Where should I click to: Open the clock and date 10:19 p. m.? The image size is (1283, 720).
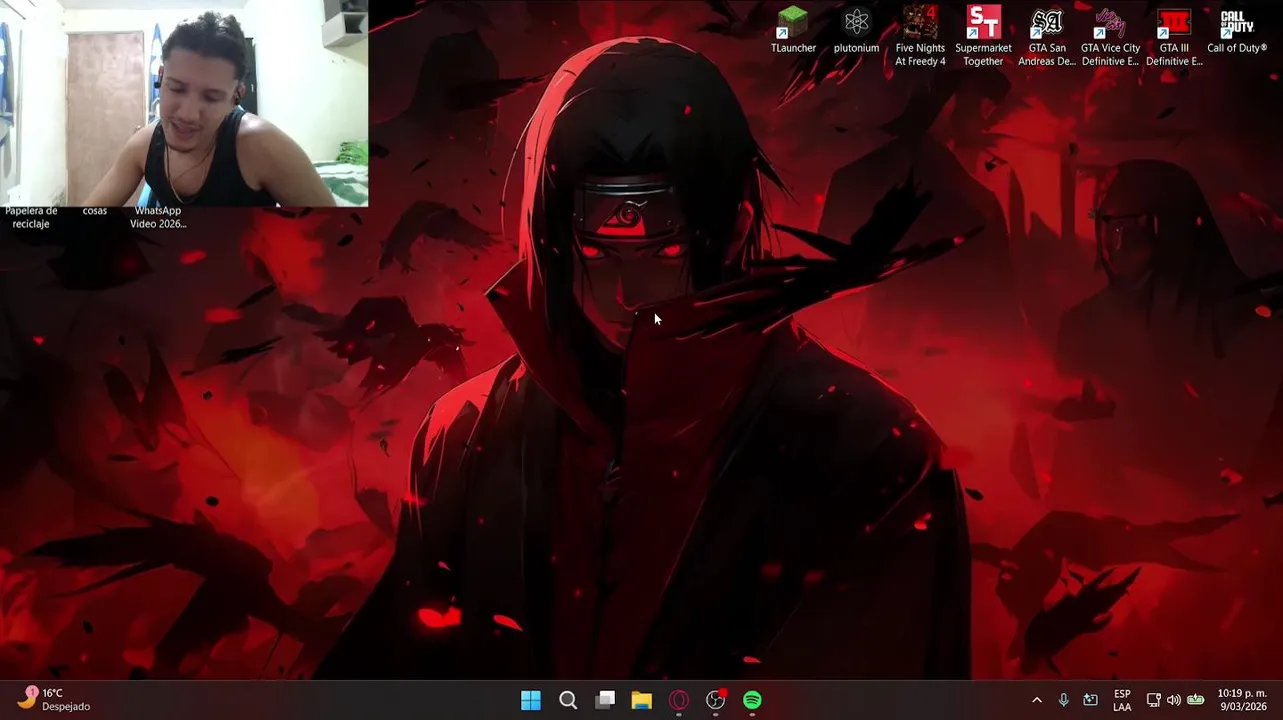[x=1242, y=700]
